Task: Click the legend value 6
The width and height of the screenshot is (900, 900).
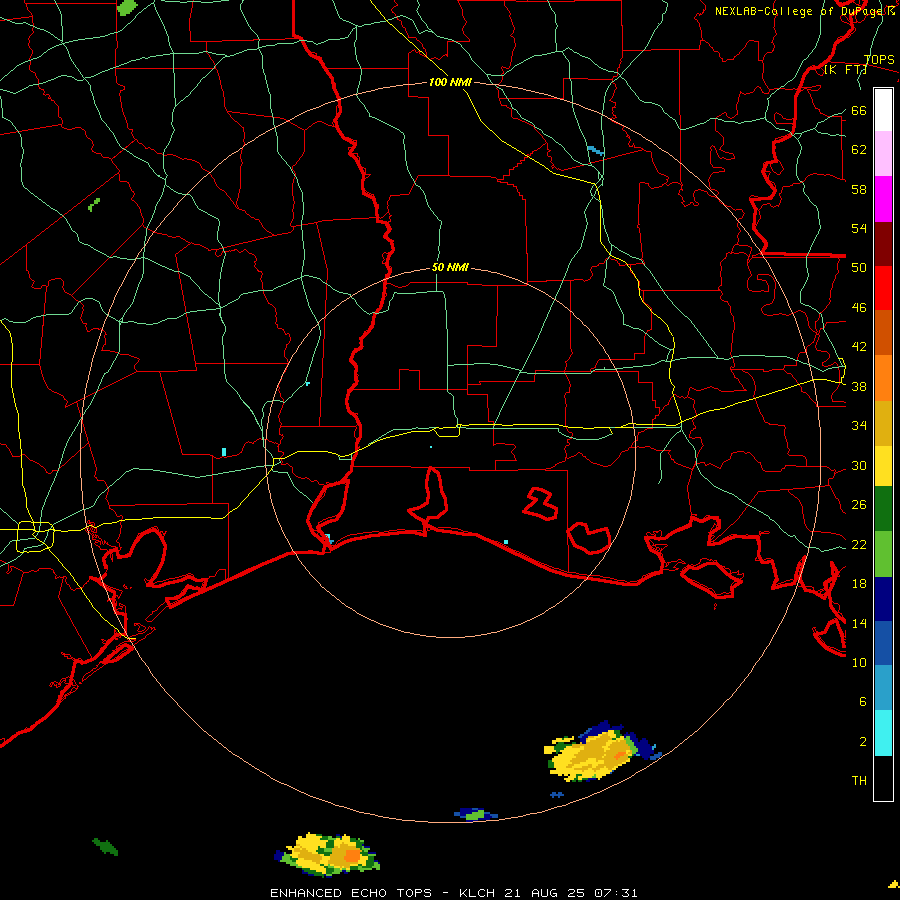Action: tap(863, 701)
